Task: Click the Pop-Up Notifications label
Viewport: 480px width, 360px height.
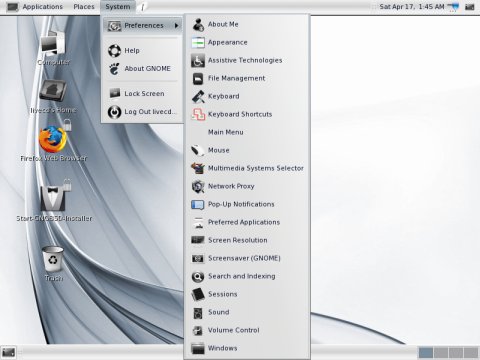Action: [x=241, y=204]
